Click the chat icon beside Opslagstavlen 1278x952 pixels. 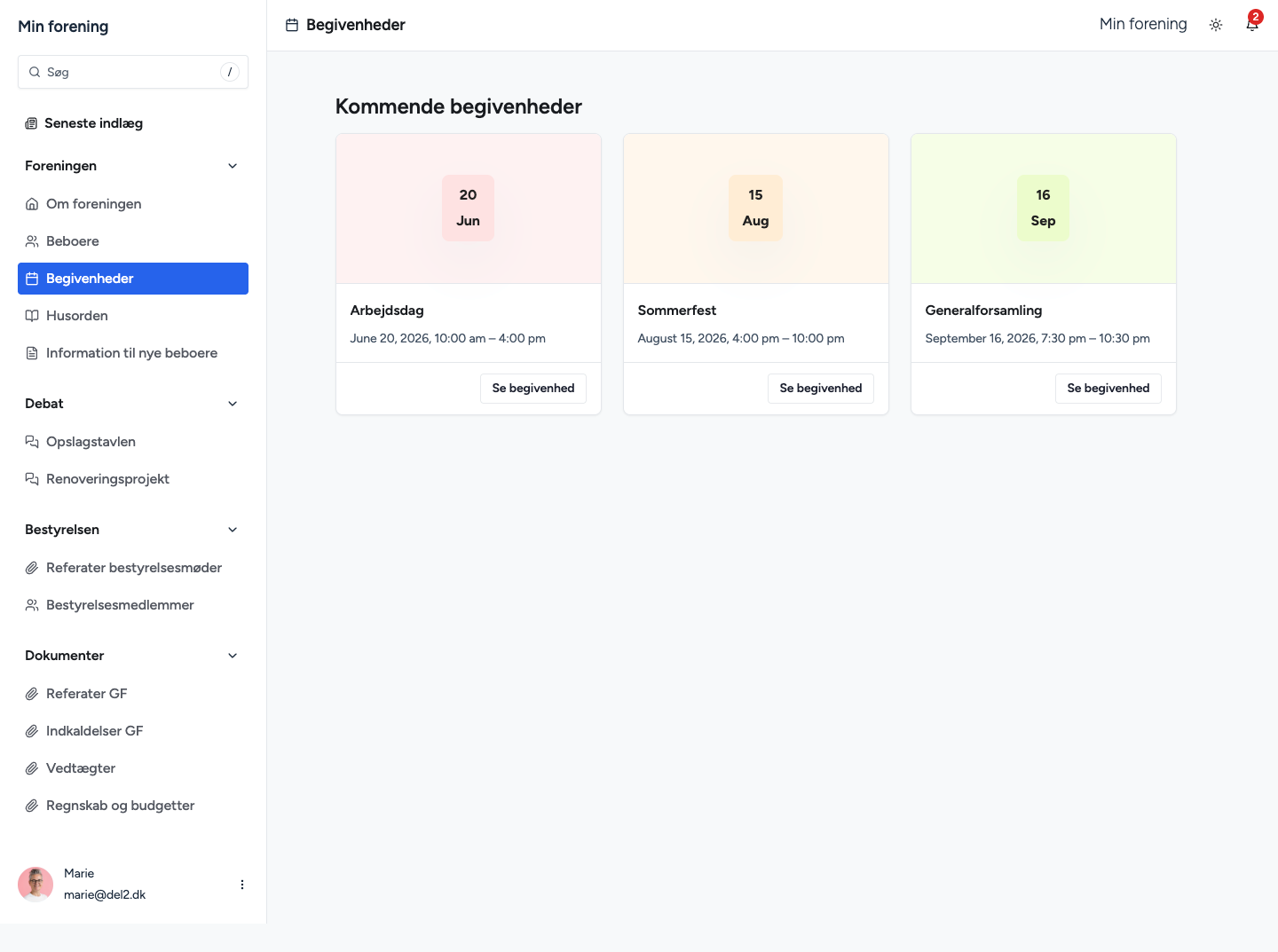(32, 442)
